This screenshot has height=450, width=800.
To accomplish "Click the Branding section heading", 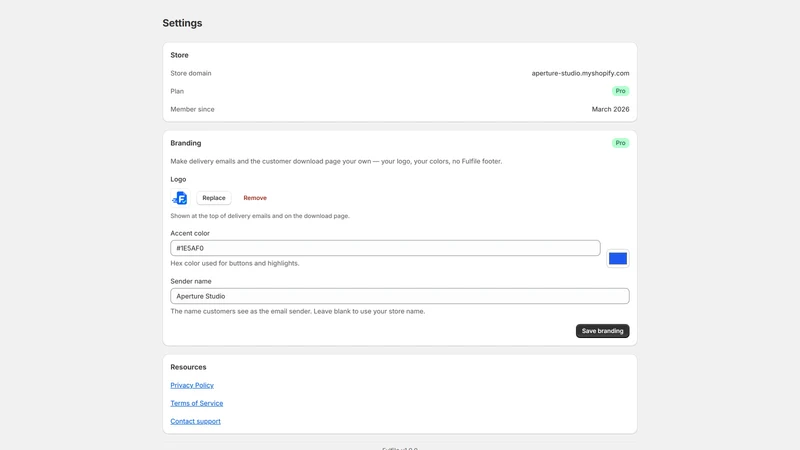I will coord(186,143).
